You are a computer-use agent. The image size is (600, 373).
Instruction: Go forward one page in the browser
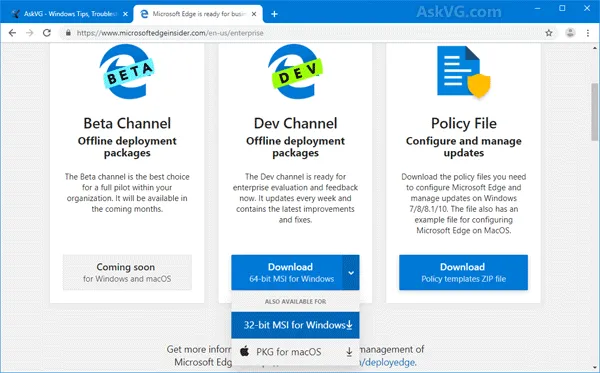tap(29, 33)
